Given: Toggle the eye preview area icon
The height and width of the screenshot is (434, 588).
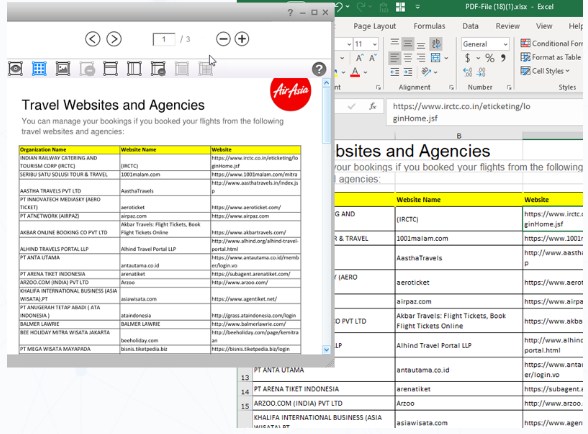Looking at the screenshot, I should (15, 69).
